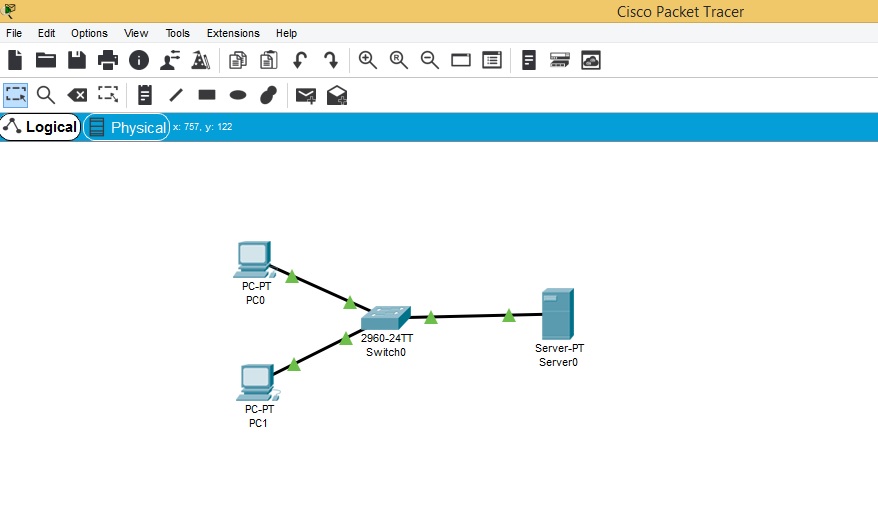Select the Draw Ellipse tool
Image resolution: width=878 pixels, height=524 pixels.
[x=238, y=95]
